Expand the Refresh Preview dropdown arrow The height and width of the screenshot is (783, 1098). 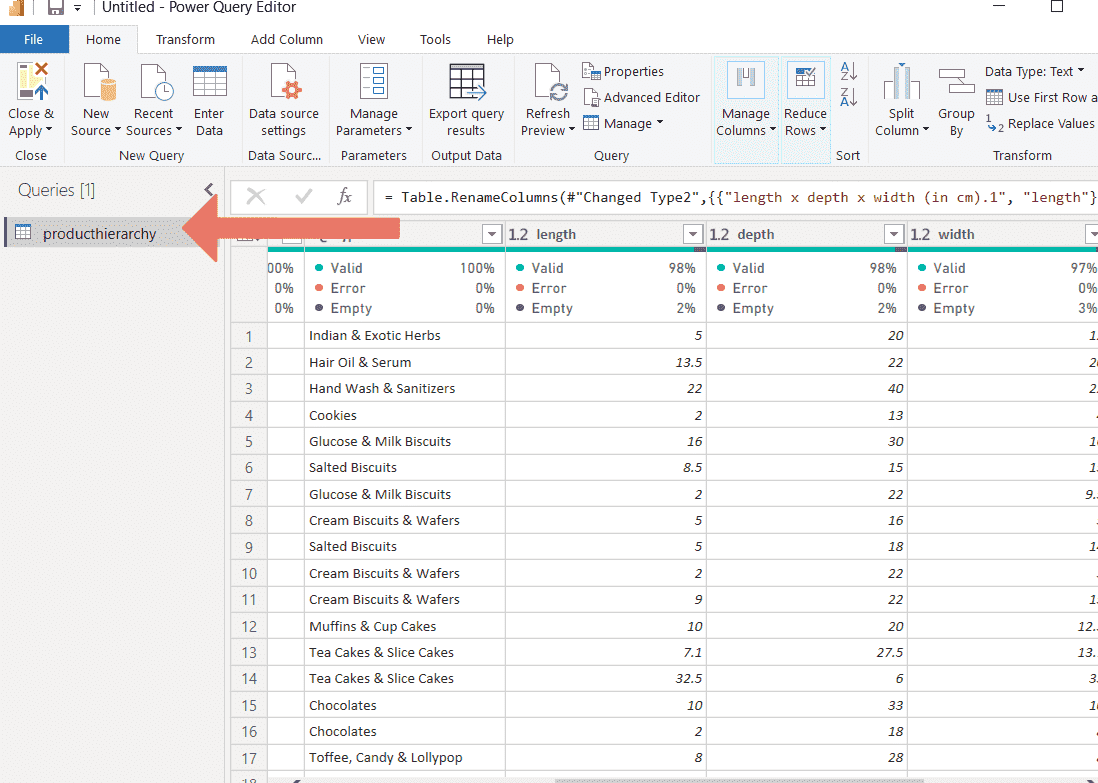[x=571, y=130]
